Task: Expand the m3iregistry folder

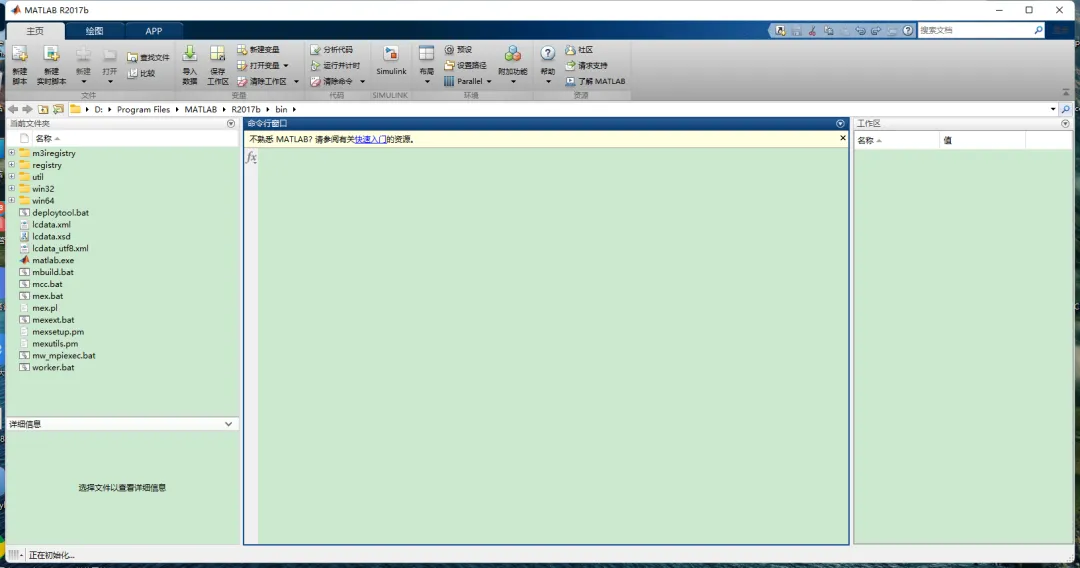Action: 12,153
